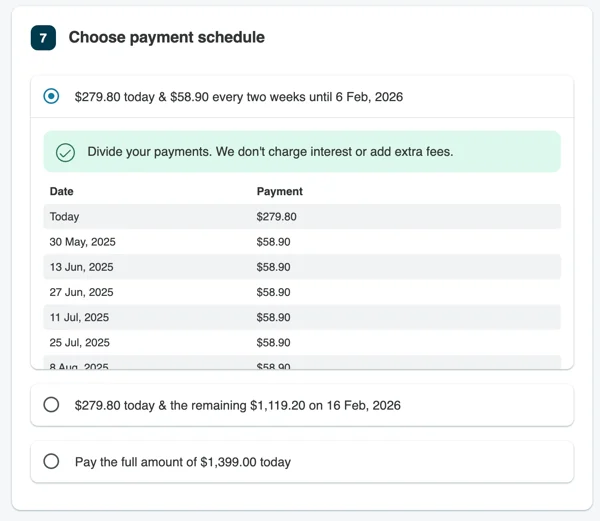Select the 27 Jun, 2025 row

(x=302, y=292)
